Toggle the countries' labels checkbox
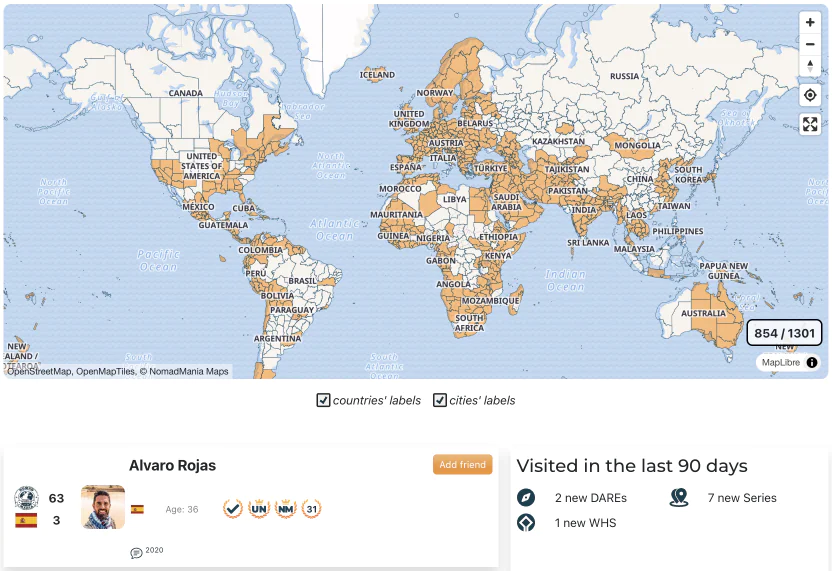 (323, 401)
